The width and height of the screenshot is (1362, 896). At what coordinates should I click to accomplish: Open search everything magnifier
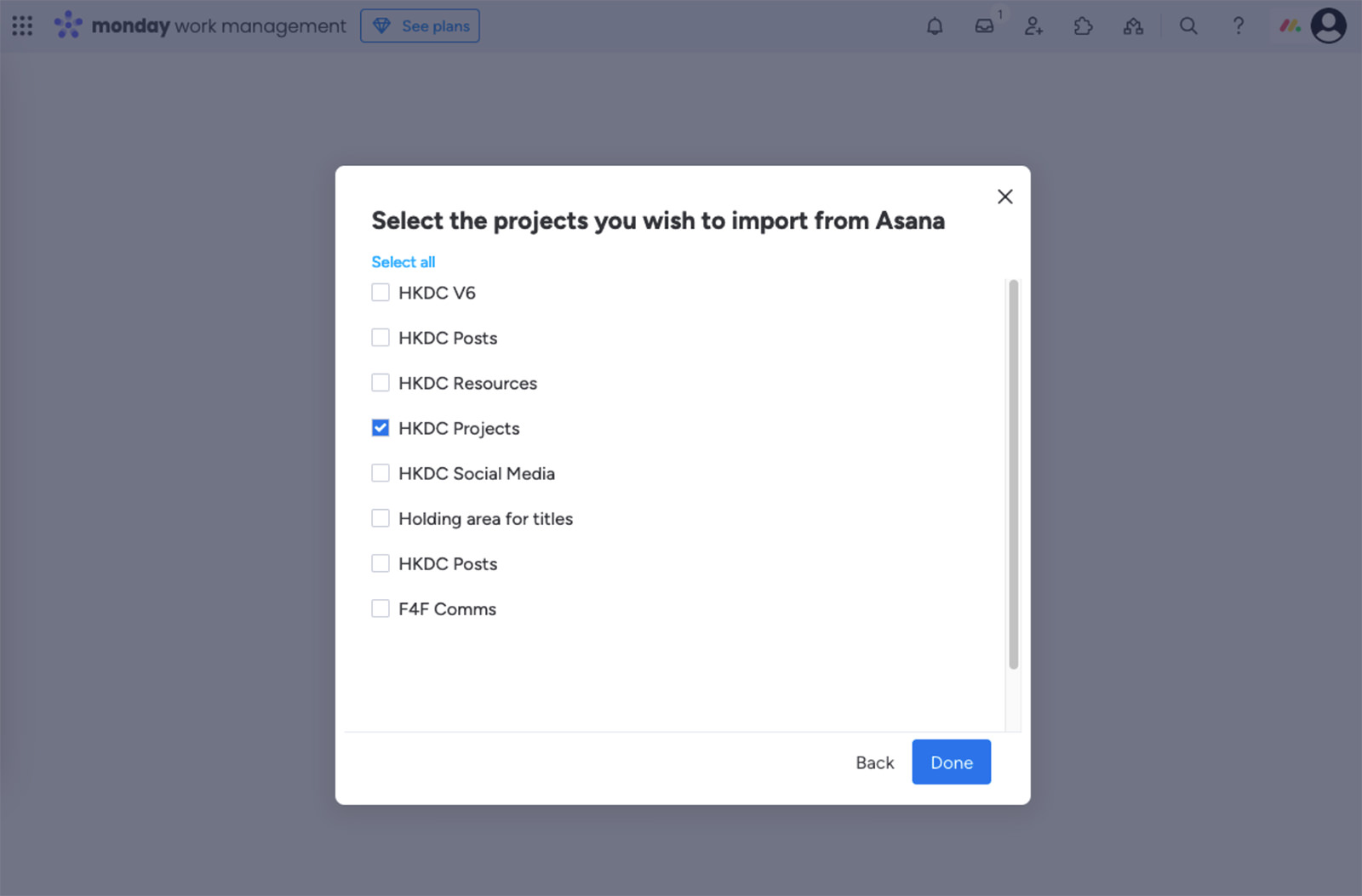[1188, 26]
